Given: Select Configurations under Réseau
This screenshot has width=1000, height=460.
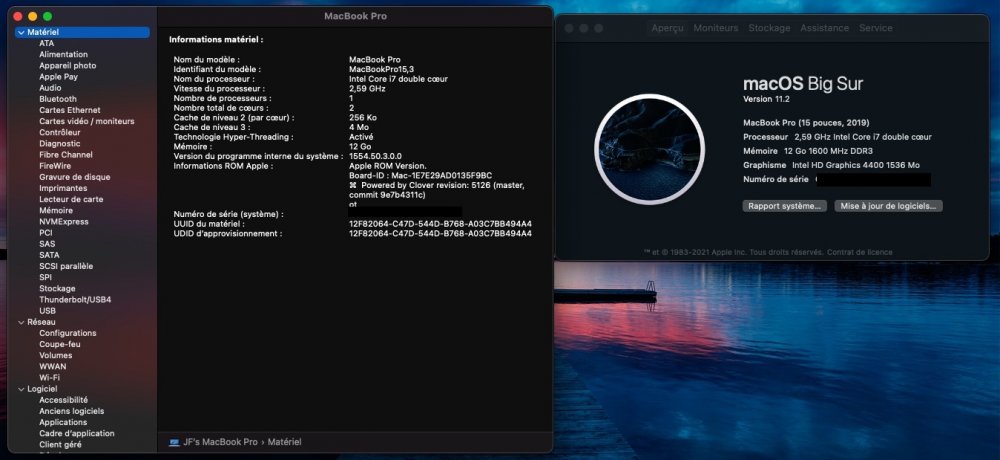Looking at the screenshot, I should point(68,333).
